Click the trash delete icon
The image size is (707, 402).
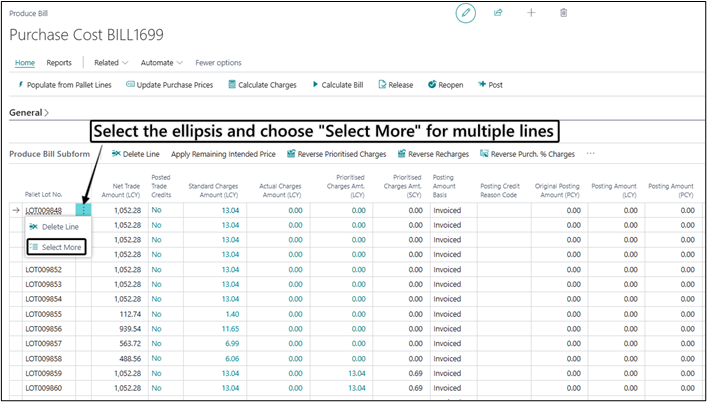click(x=563, y=13)
